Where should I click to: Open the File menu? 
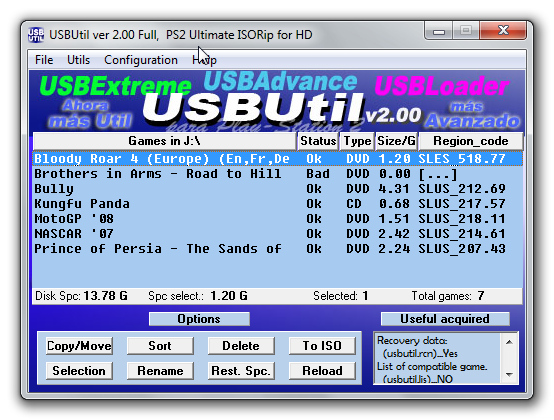(x=44, y=60)
